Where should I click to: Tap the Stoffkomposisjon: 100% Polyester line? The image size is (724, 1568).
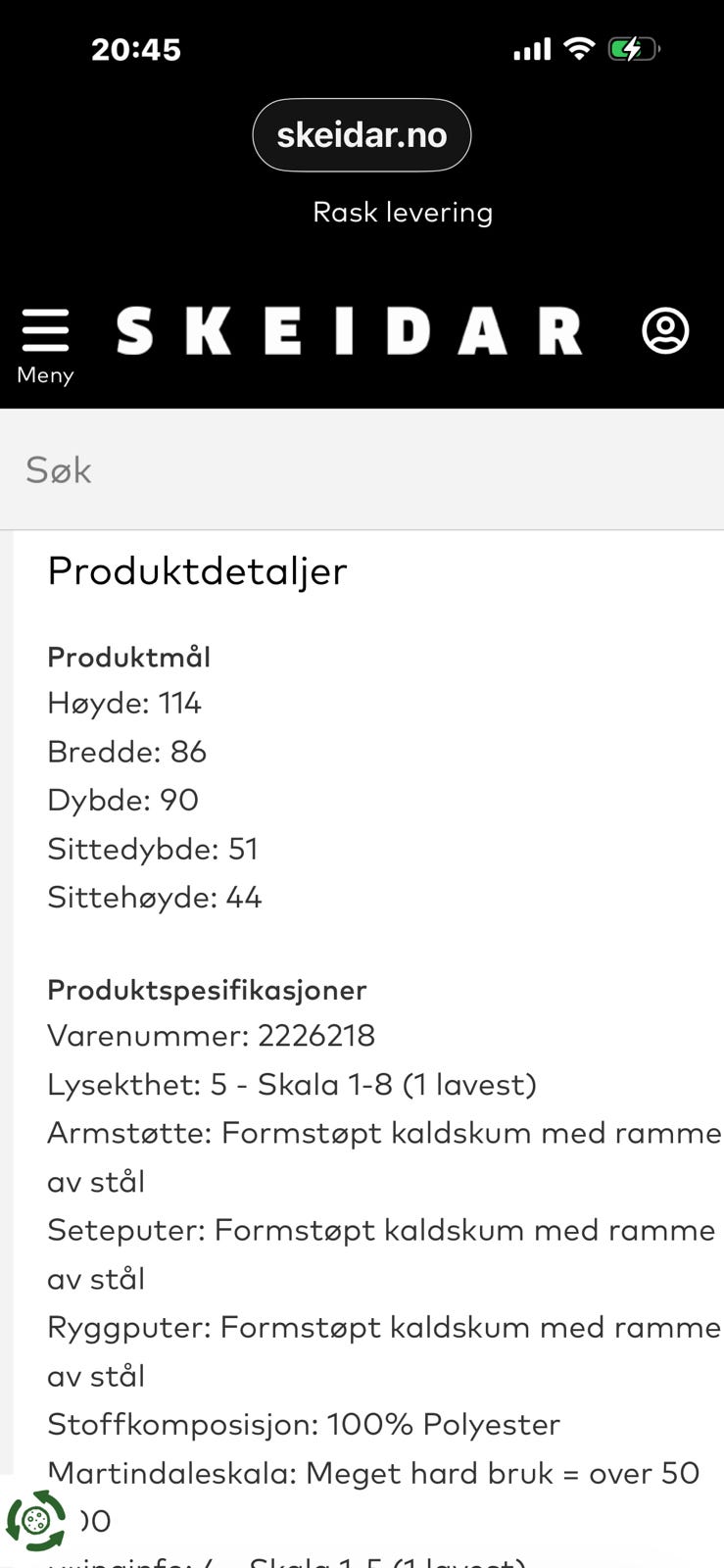[x=304, y=1424]
